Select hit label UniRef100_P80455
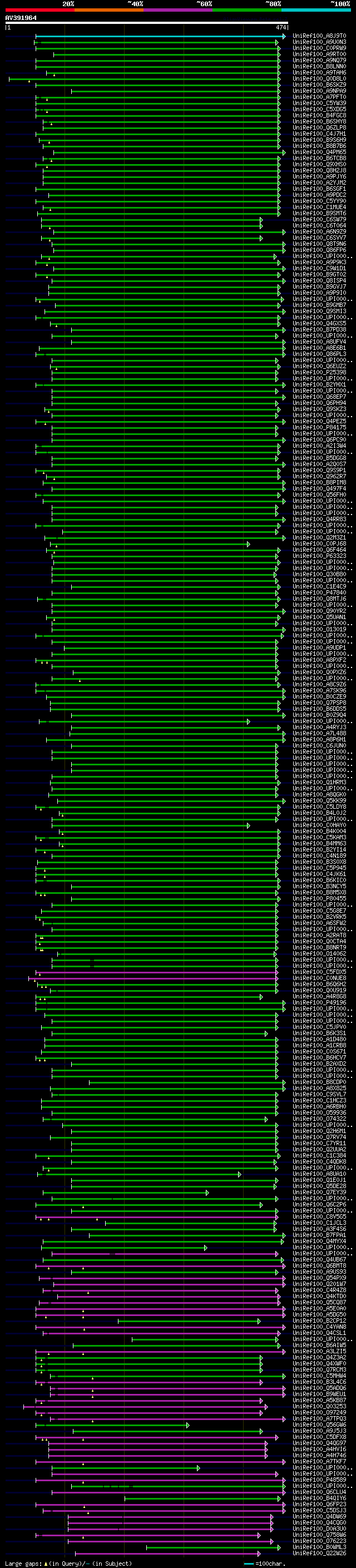Image resolution: width=356 pixels, height=1568 pixels. (x=319, y=898)
